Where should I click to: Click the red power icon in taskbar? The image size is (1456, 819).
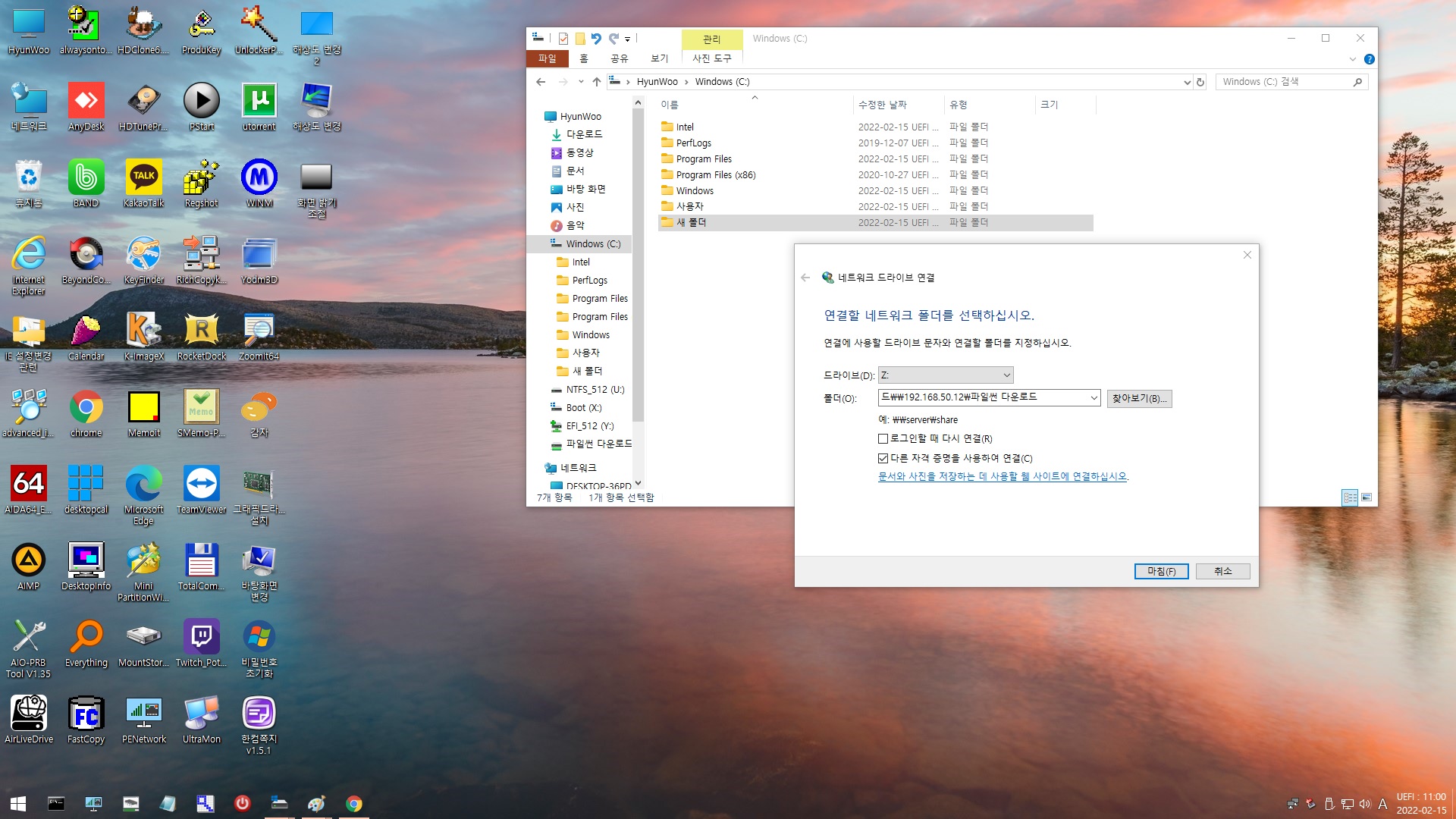coord(242,803)
